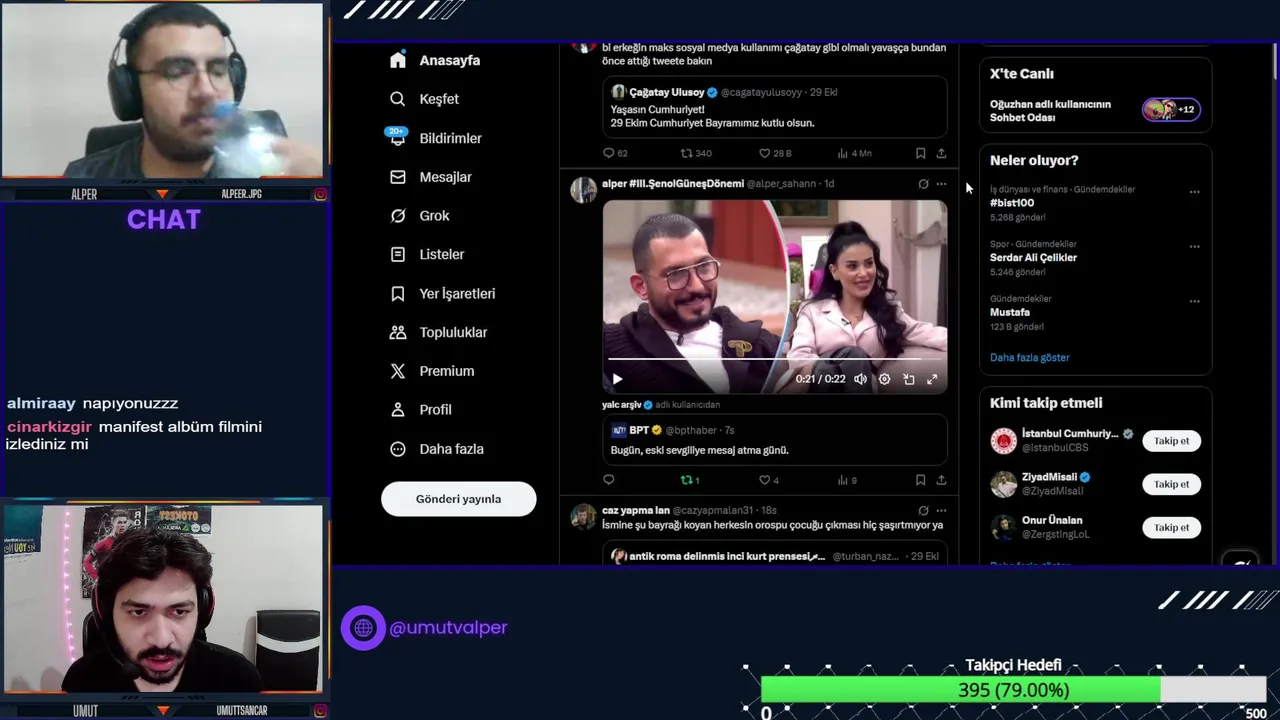
Task: Open Topluluklar communities
Action: pyautogui.click(x=439, y=332)
